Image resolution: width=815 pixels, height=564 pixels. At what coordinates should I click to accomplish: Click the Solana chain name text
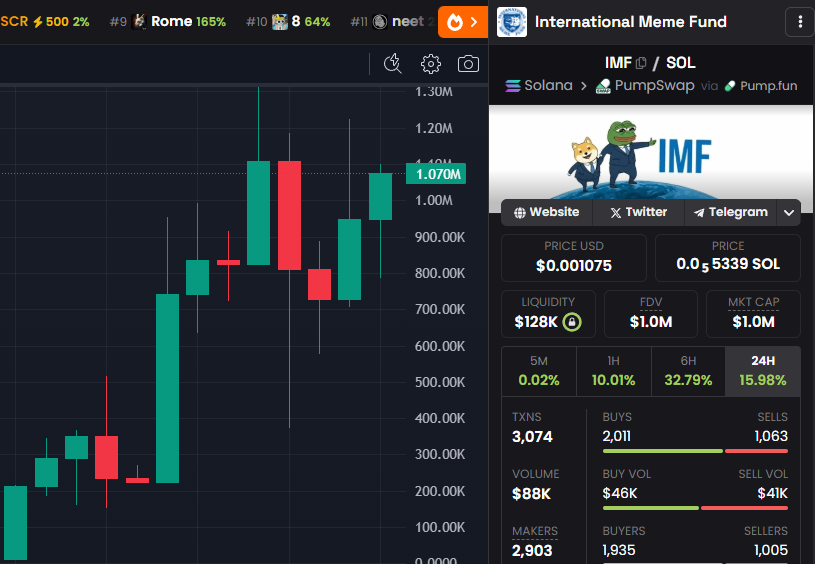pos(548,85)
